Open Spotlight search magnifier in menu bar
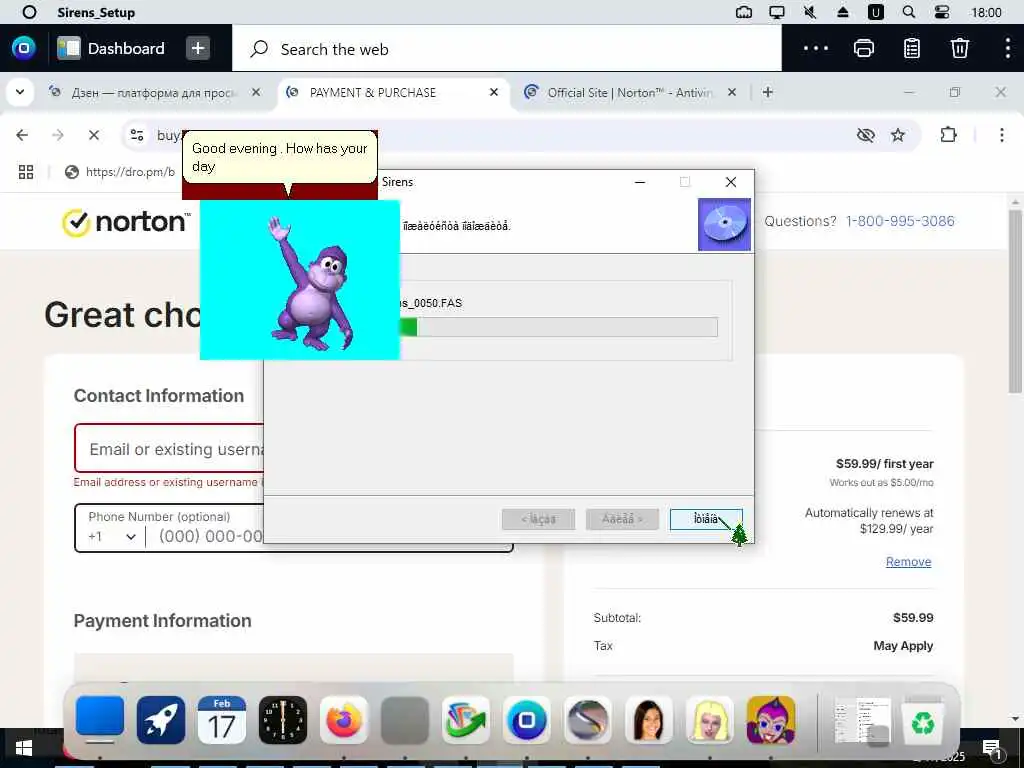The width and height of the screenshot is (1024, 768). click(x=908, y=12)
